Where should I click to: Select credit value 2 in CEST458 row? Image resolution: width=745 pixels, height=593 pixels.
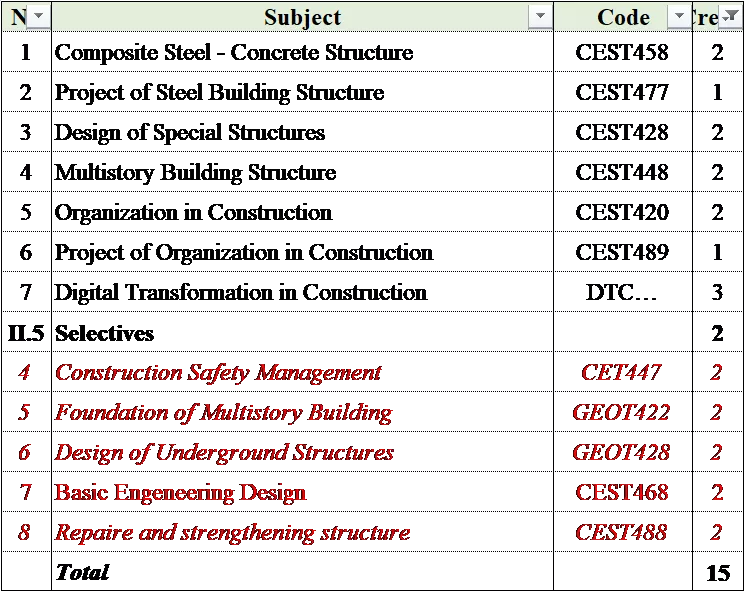[718, 52]
